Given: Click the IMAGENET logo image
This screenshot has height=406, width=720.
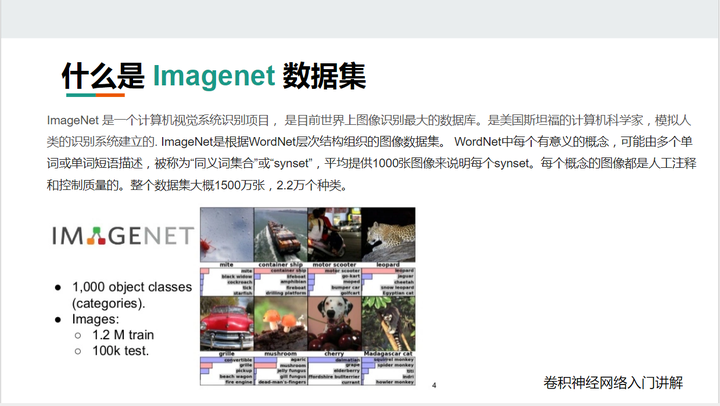Looking at the screenshot, I should coord(123,236).
